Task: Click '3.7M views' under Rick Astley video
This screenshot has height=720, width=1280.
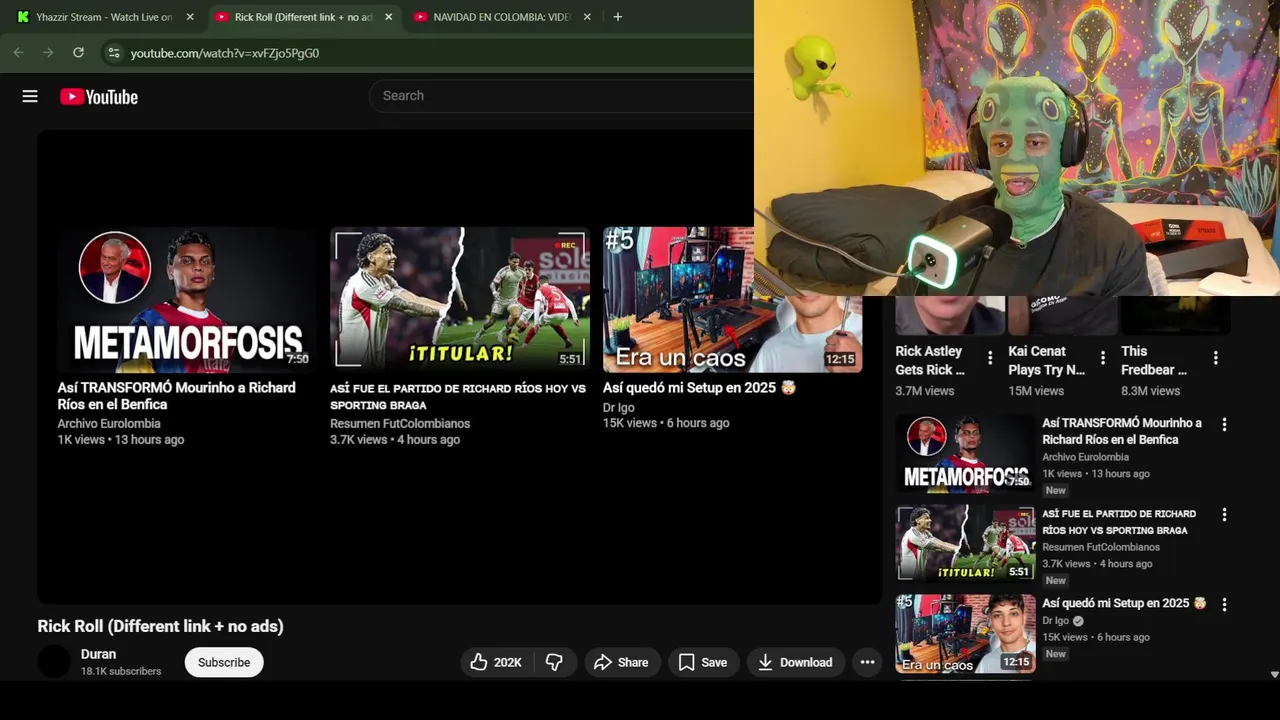Action: (x=924, y=391)
